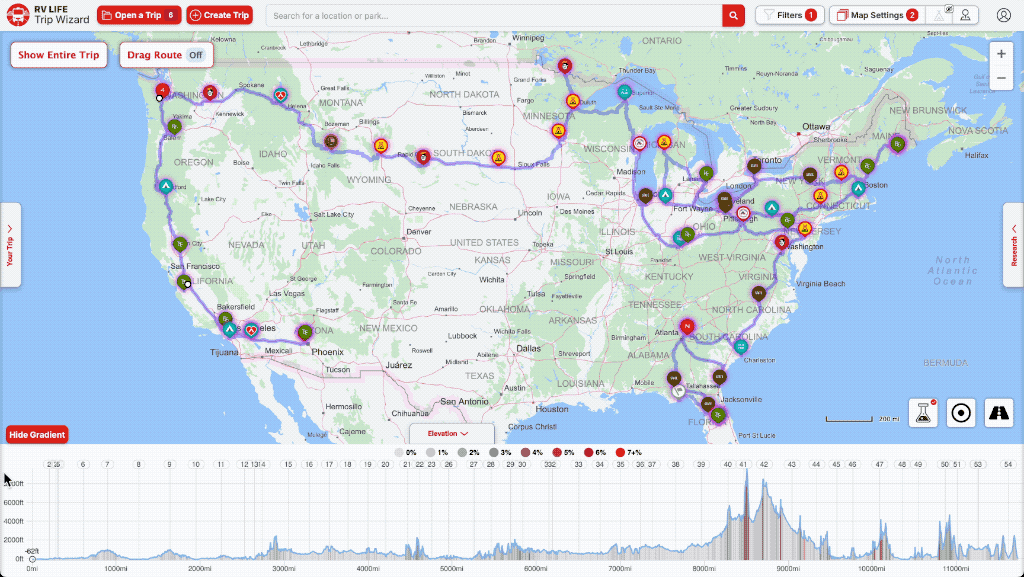Select stop marker 54 on elevation chart
The width and height of the screenshot is (1024, 577).
[1008, 465]
